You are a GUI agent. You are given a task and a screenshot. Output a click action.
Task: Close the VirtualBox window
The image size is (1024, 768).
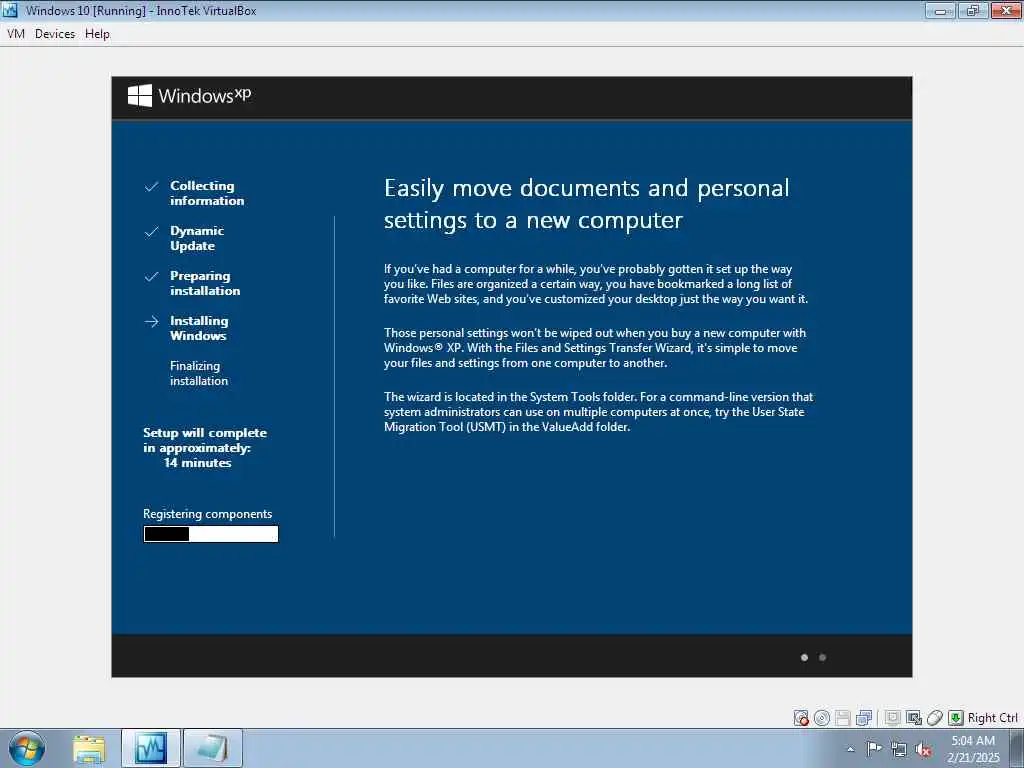click(x=1006, y=10)
